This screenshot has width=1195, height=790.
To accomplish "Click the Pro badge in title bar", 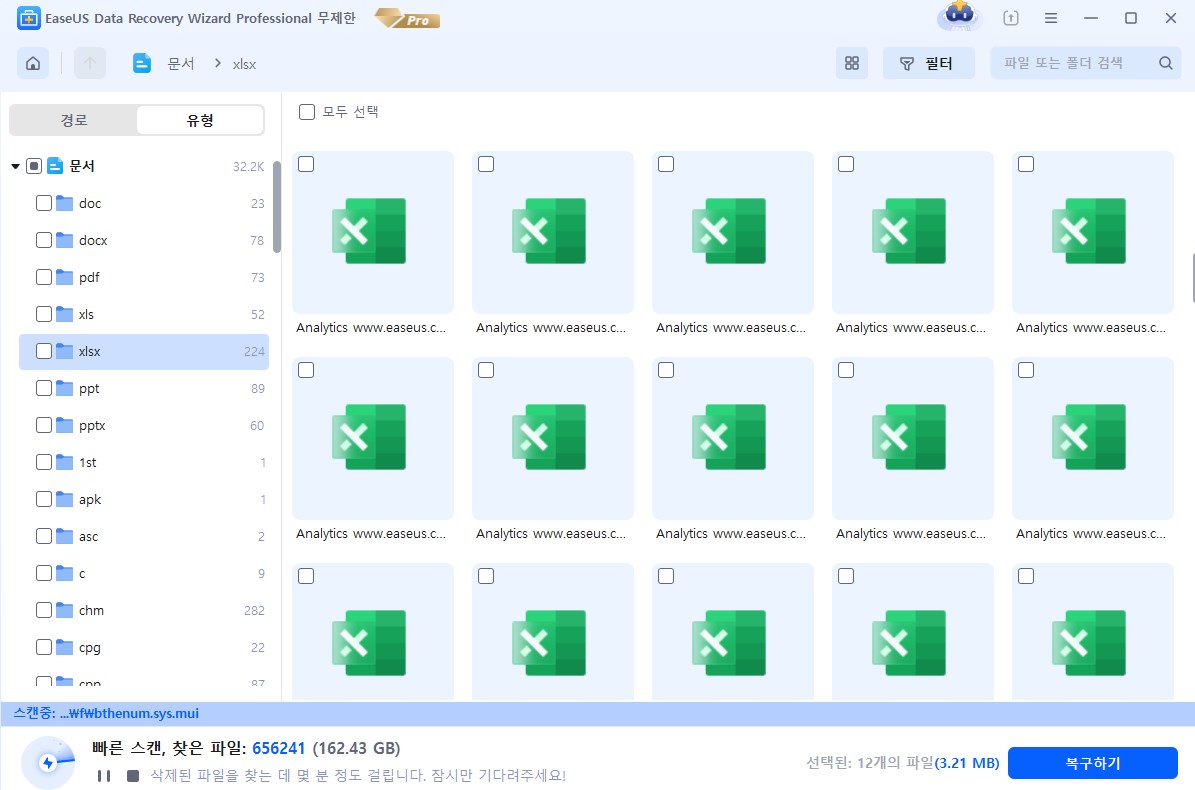I will [408, 18].
